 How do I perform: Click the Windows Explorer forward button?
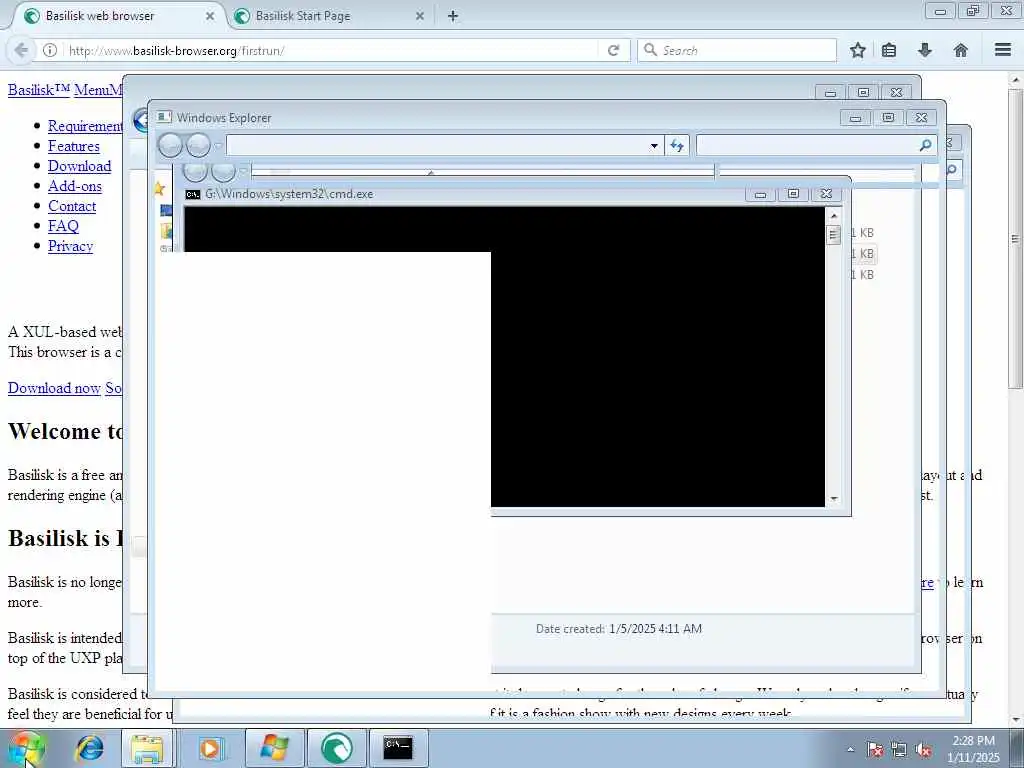pyautogui.click(x=198, y=145)
